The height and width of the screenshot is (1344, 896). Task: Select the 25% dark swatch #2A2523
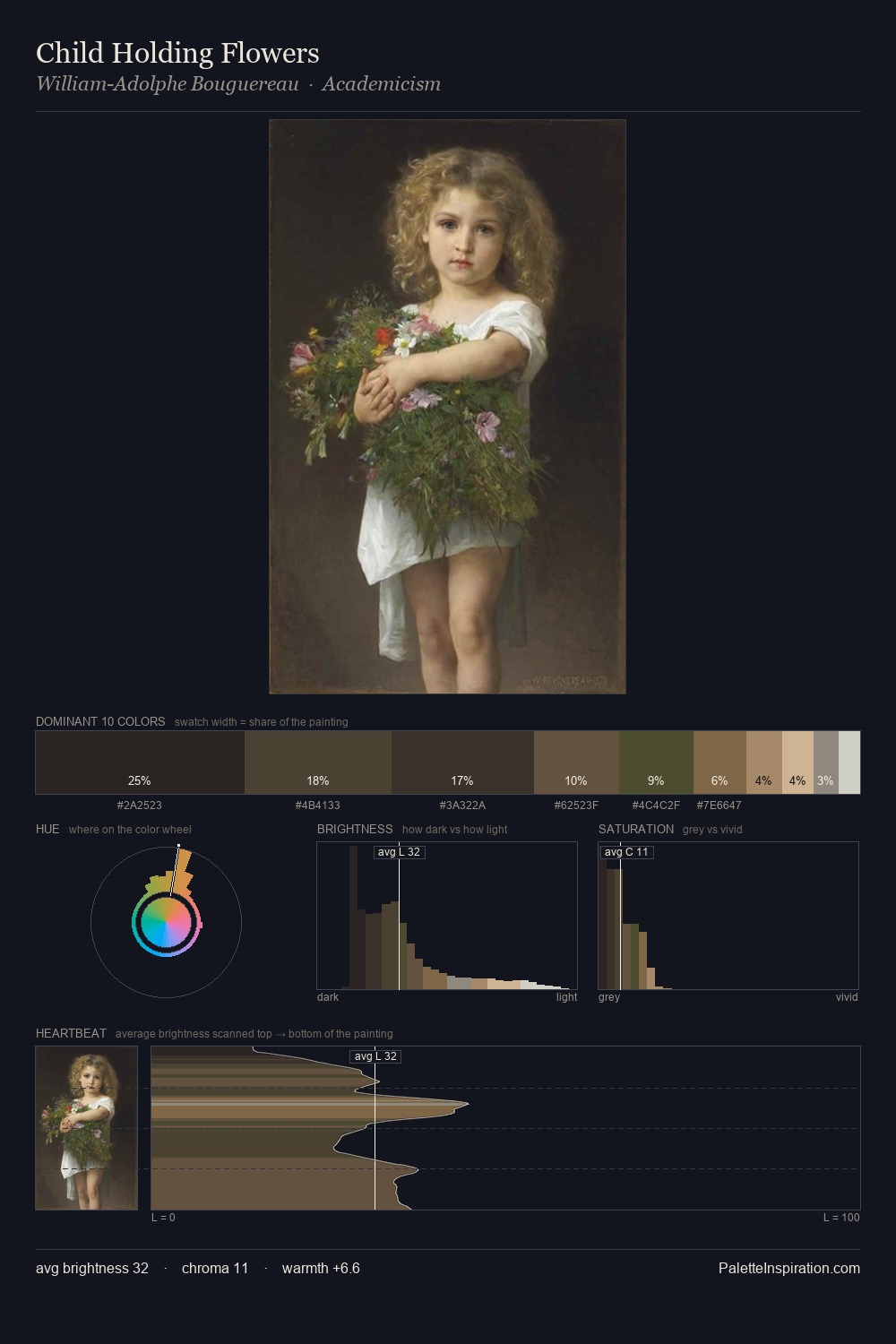(140, 762)
